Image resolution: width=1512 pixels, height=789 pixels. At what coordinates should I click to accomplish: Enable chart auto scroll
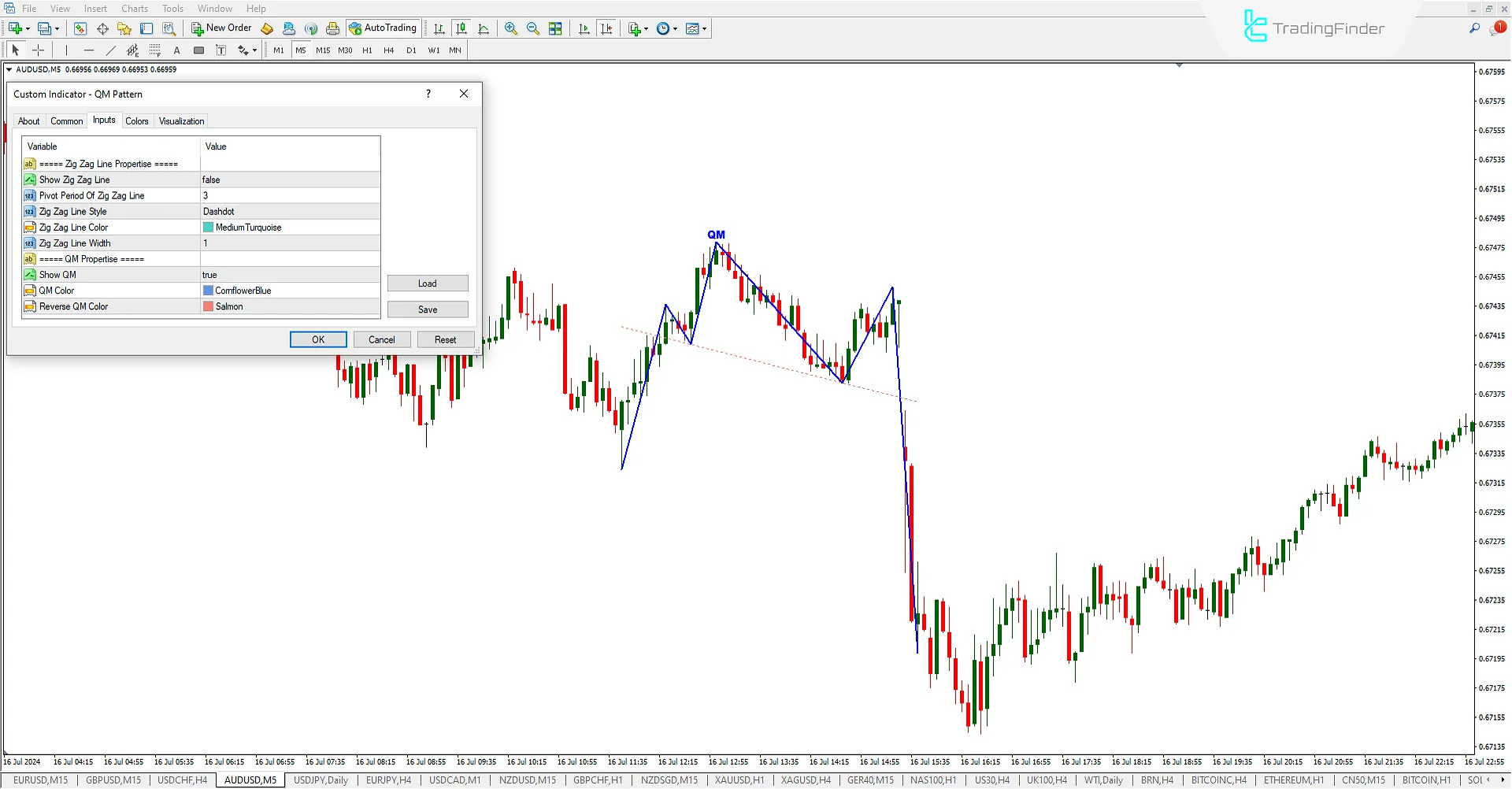click(584, 28)
